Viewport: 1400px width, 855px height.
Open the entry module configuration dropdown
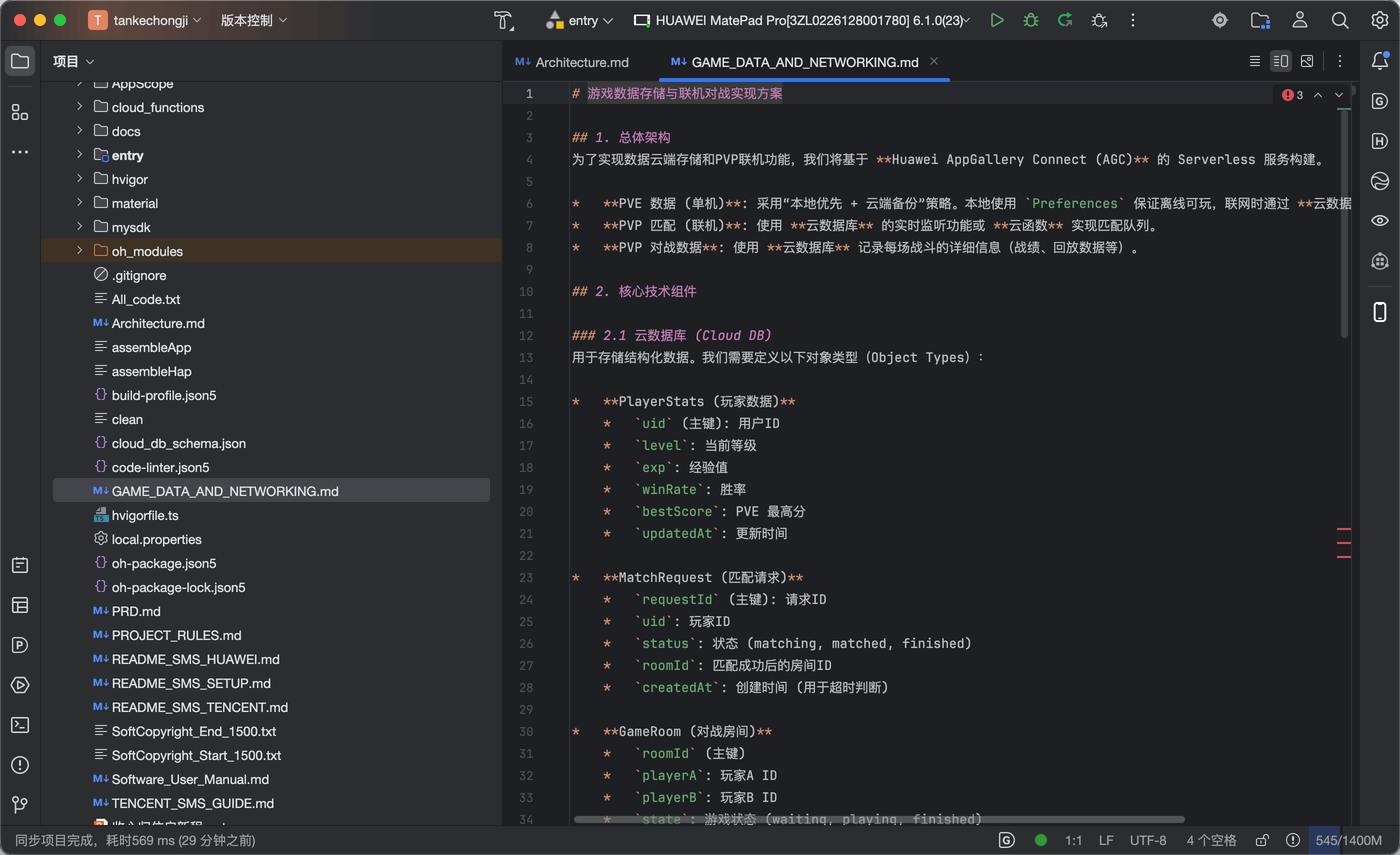[579, 20]
